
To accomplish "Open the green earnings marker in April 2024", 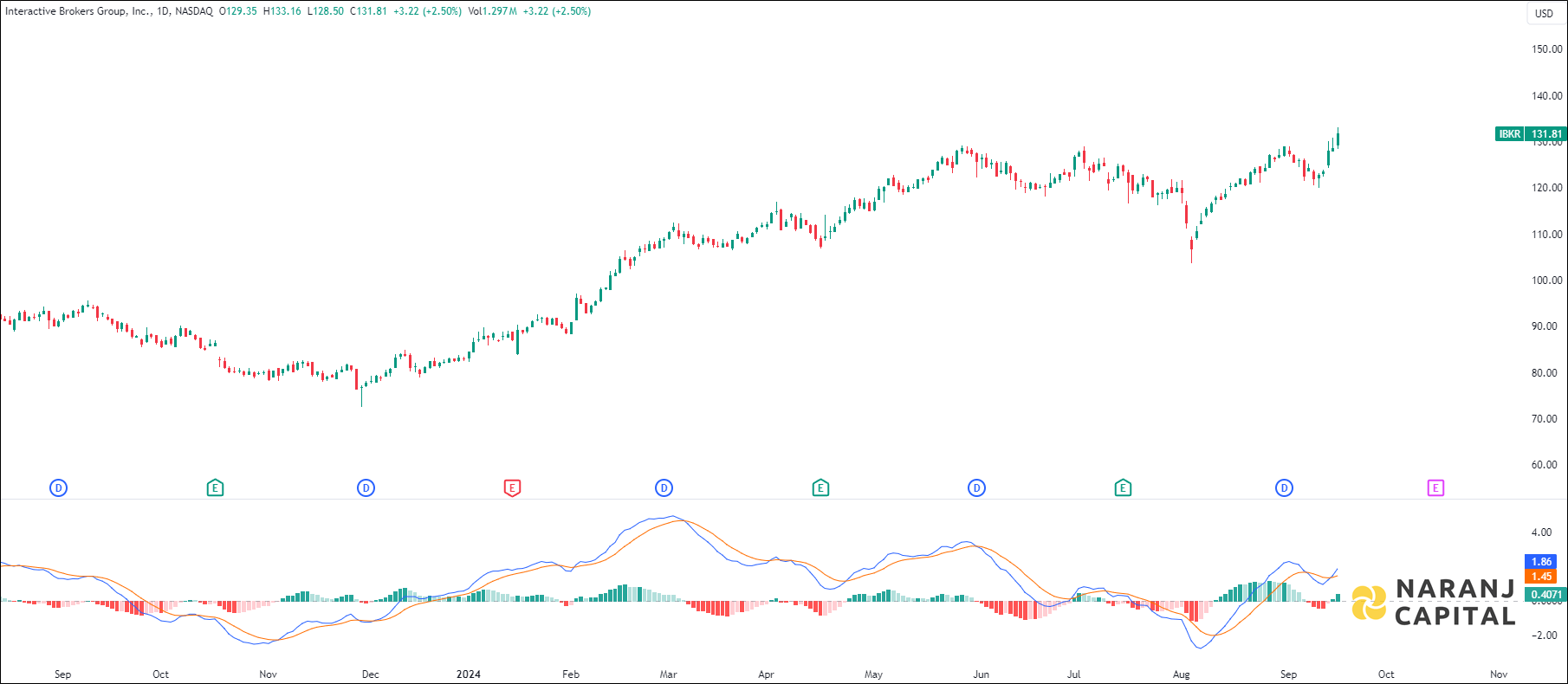I will click(820, 488).
